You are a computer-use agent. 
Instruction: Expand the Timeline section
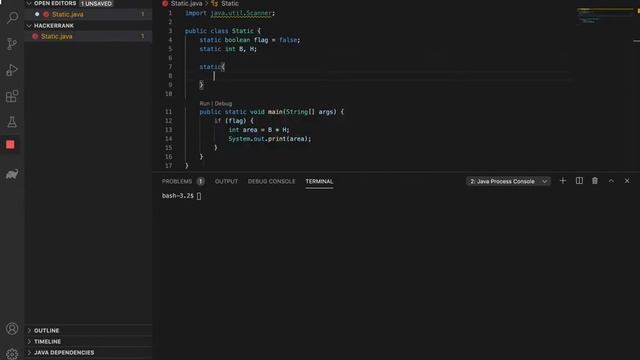pyautogui.click(x=47, y=341)
